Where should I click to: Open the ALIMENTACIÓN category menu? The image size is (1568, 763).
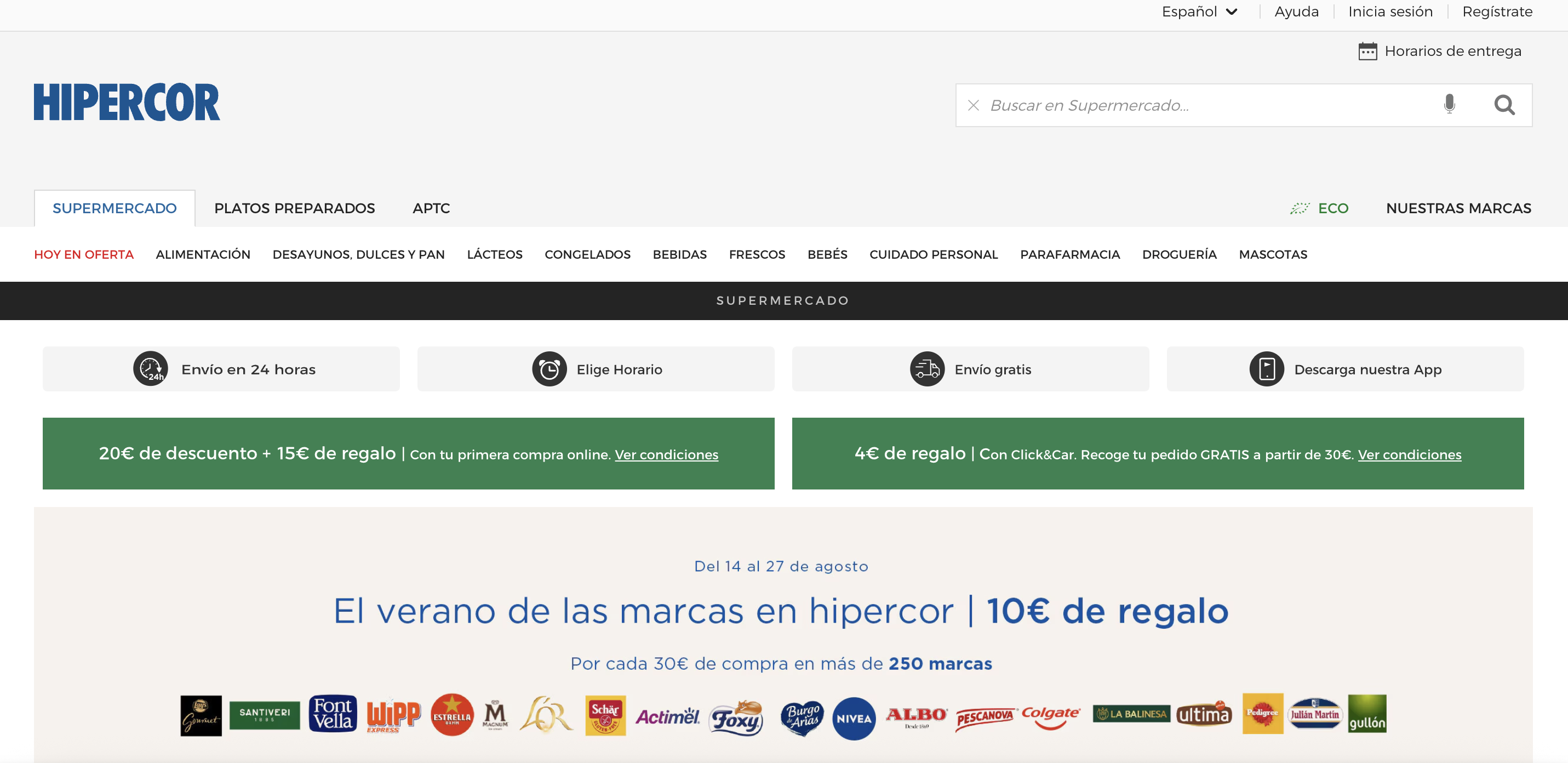coord(203,254)
